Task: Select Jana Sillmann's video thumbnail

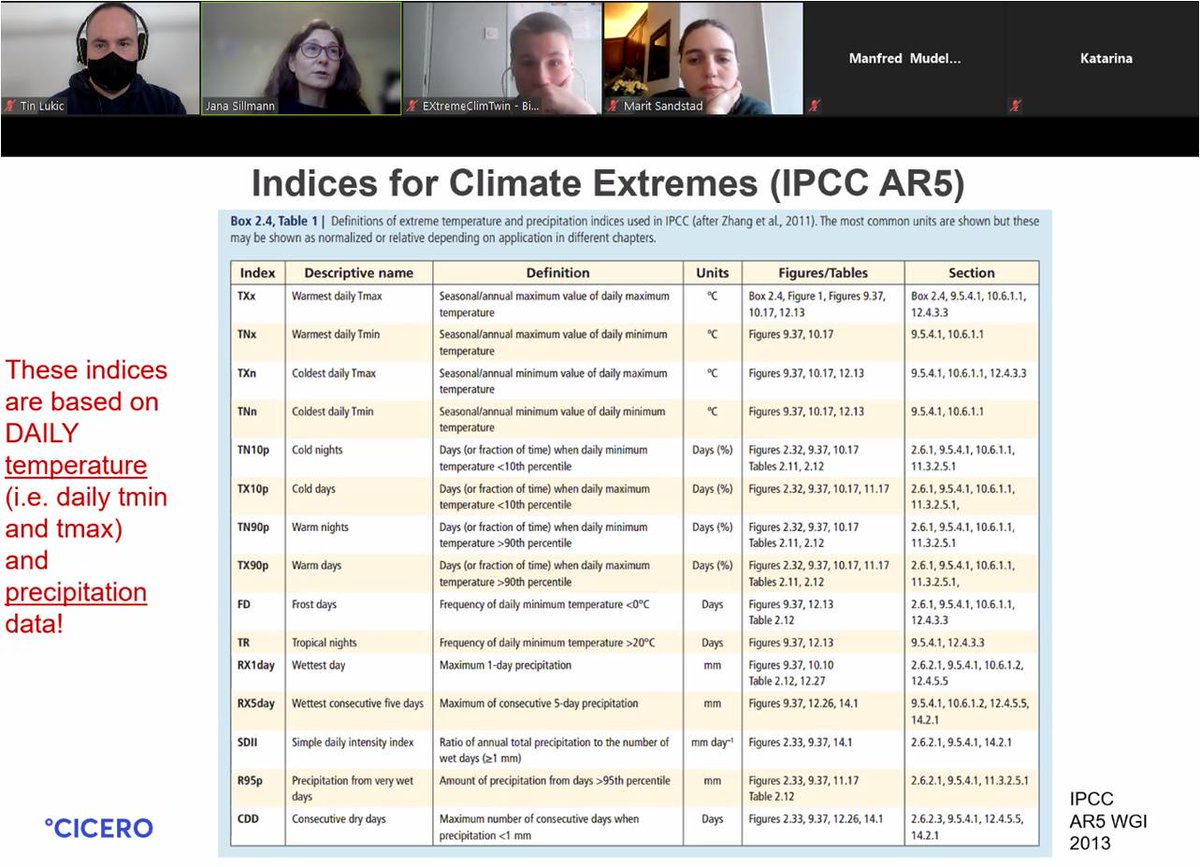Action: click(x=301, y=57)
